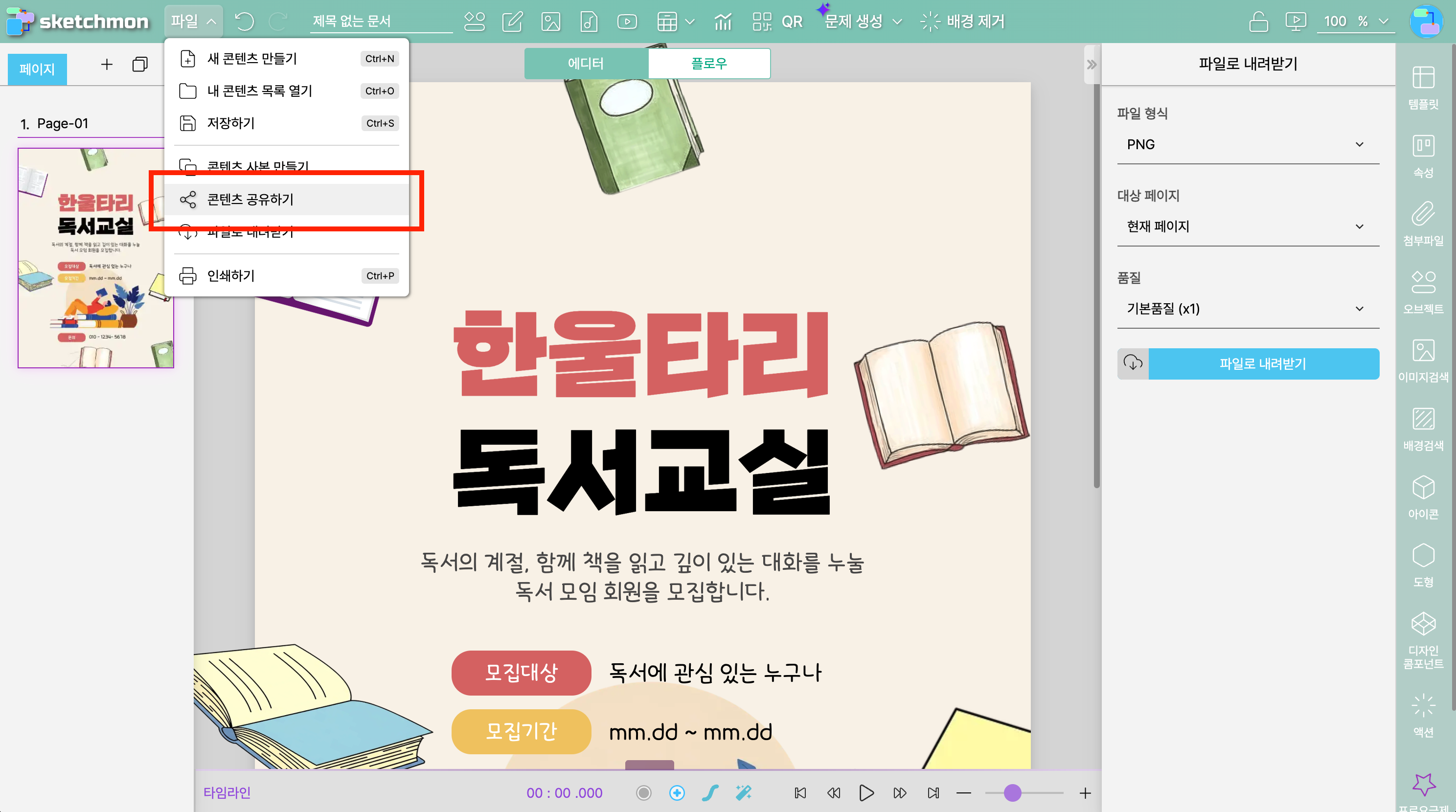Click the chart insert icon
The width and height of the screenshot is (1456, 812).
point(723,22)
